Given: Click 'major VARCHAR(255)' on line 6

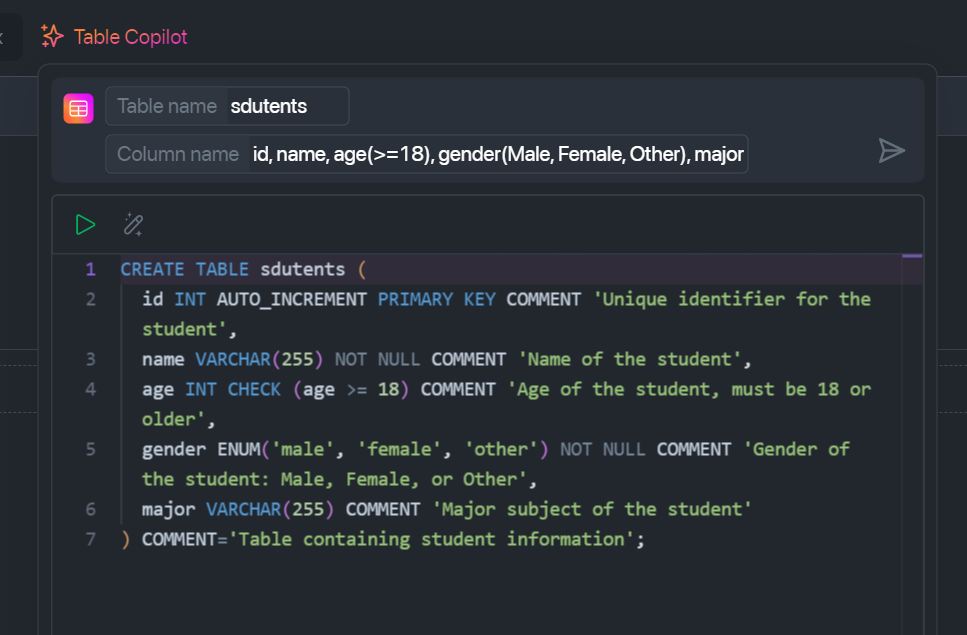Looking at the screenshot, I should click(238, 509).
